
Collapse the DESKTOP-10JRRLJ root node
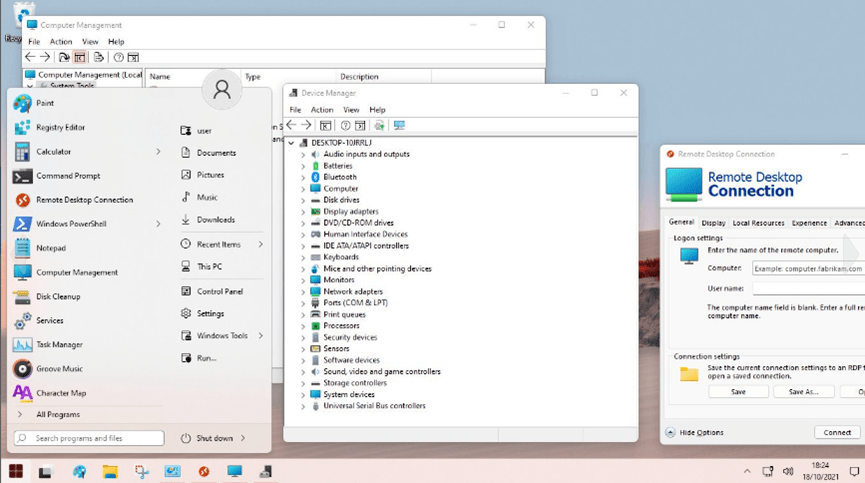[291, 143]
